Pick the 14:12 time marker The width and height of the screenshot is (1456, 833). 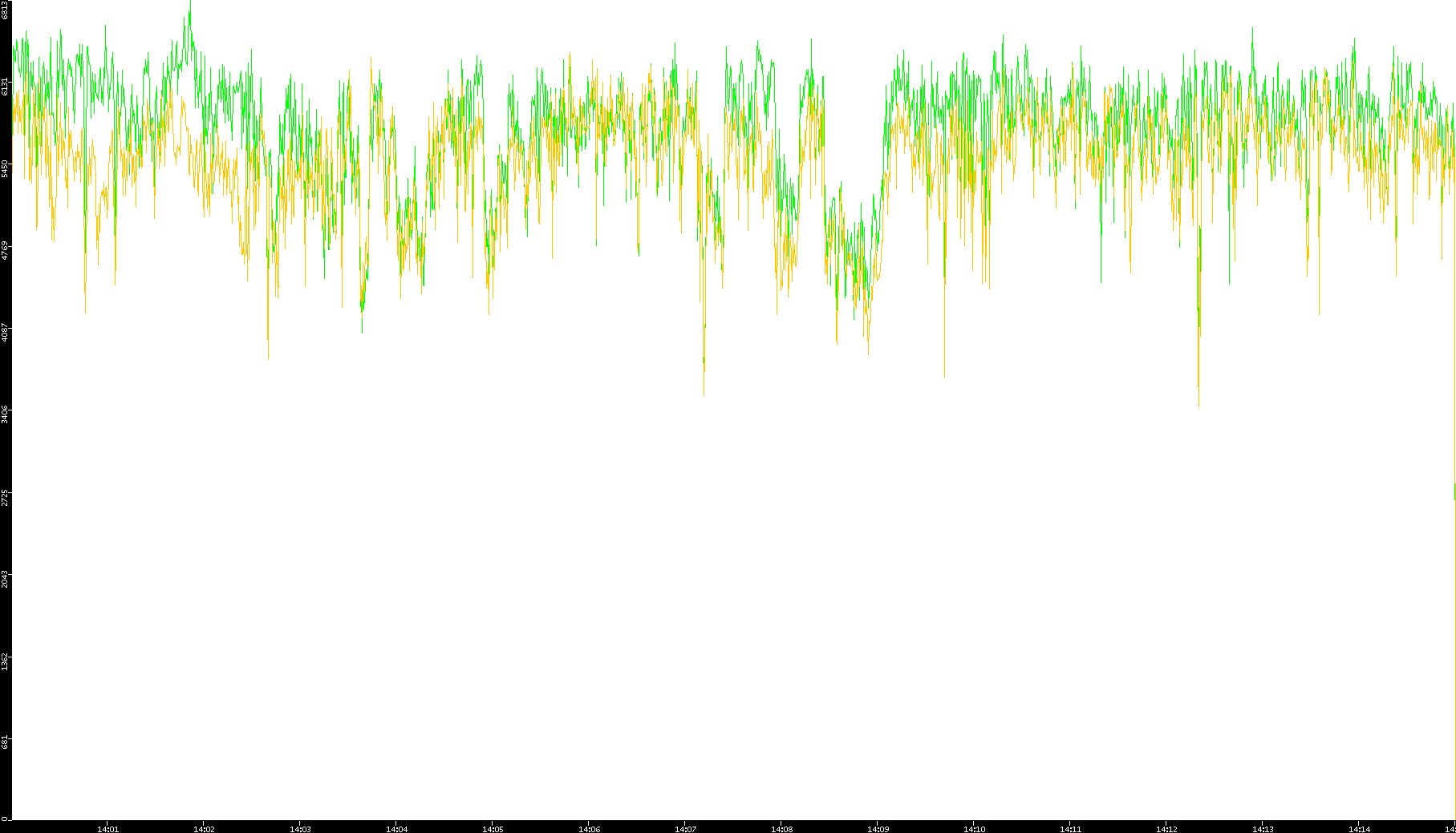click(x=1166, y=829)
